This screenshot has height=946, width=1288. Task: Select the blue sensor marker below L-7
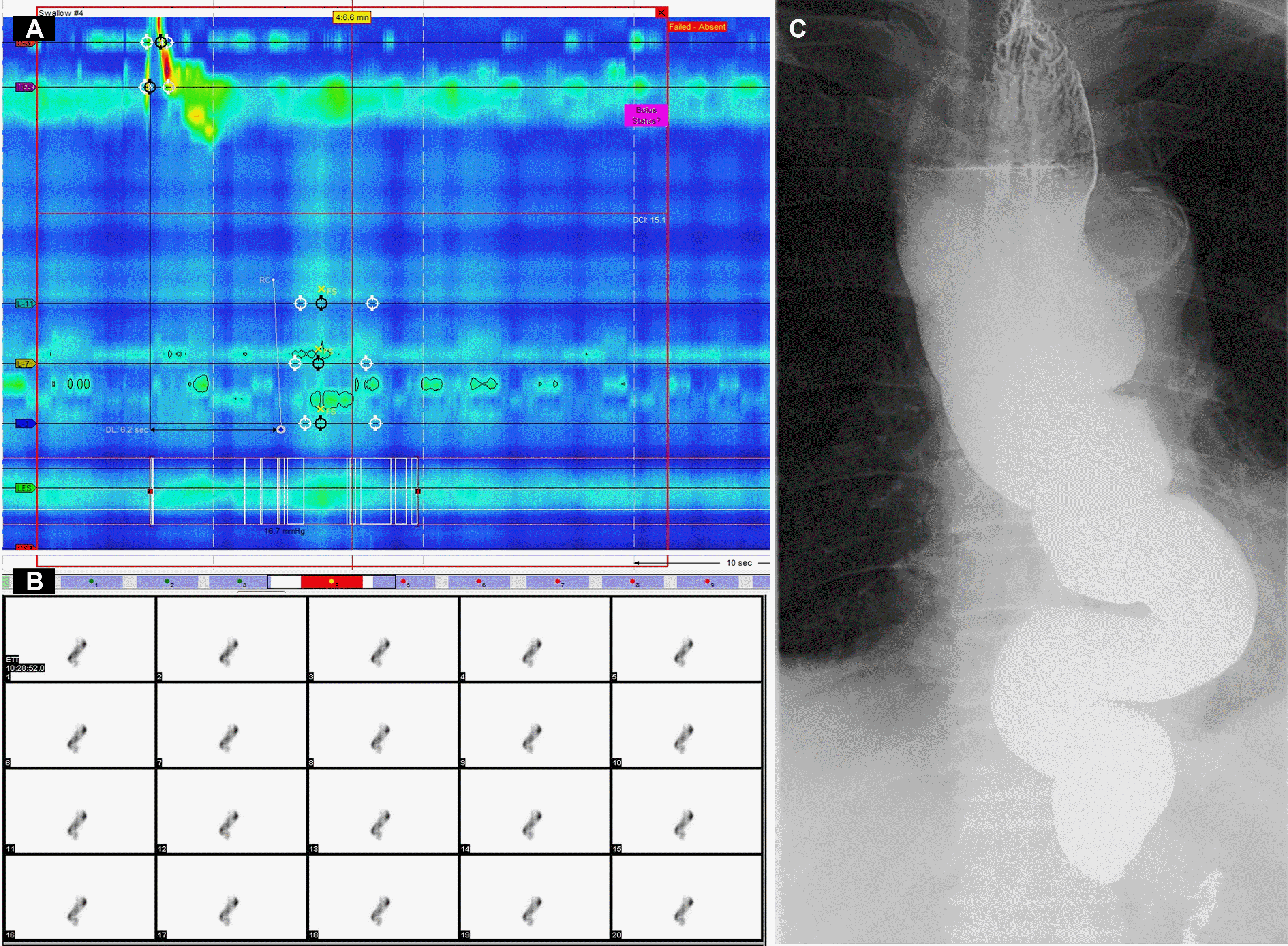pyautogui.click(x=26, y=424)
